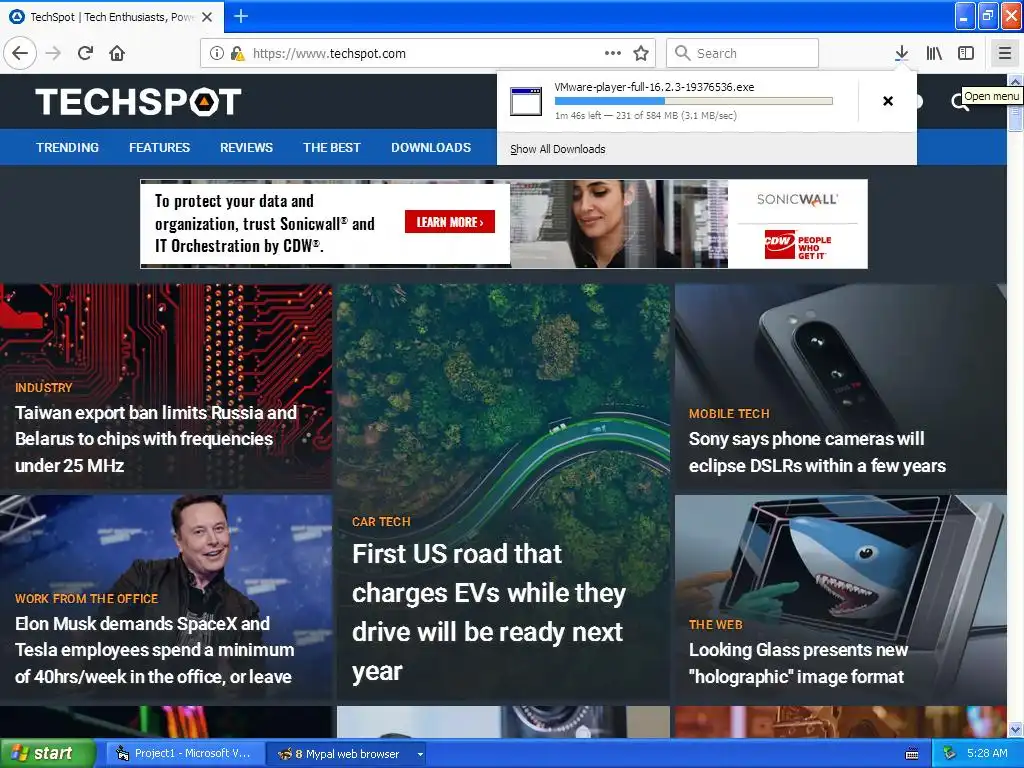
Task: Open the DOWNLOADS nav item
Action: (431, 148)
